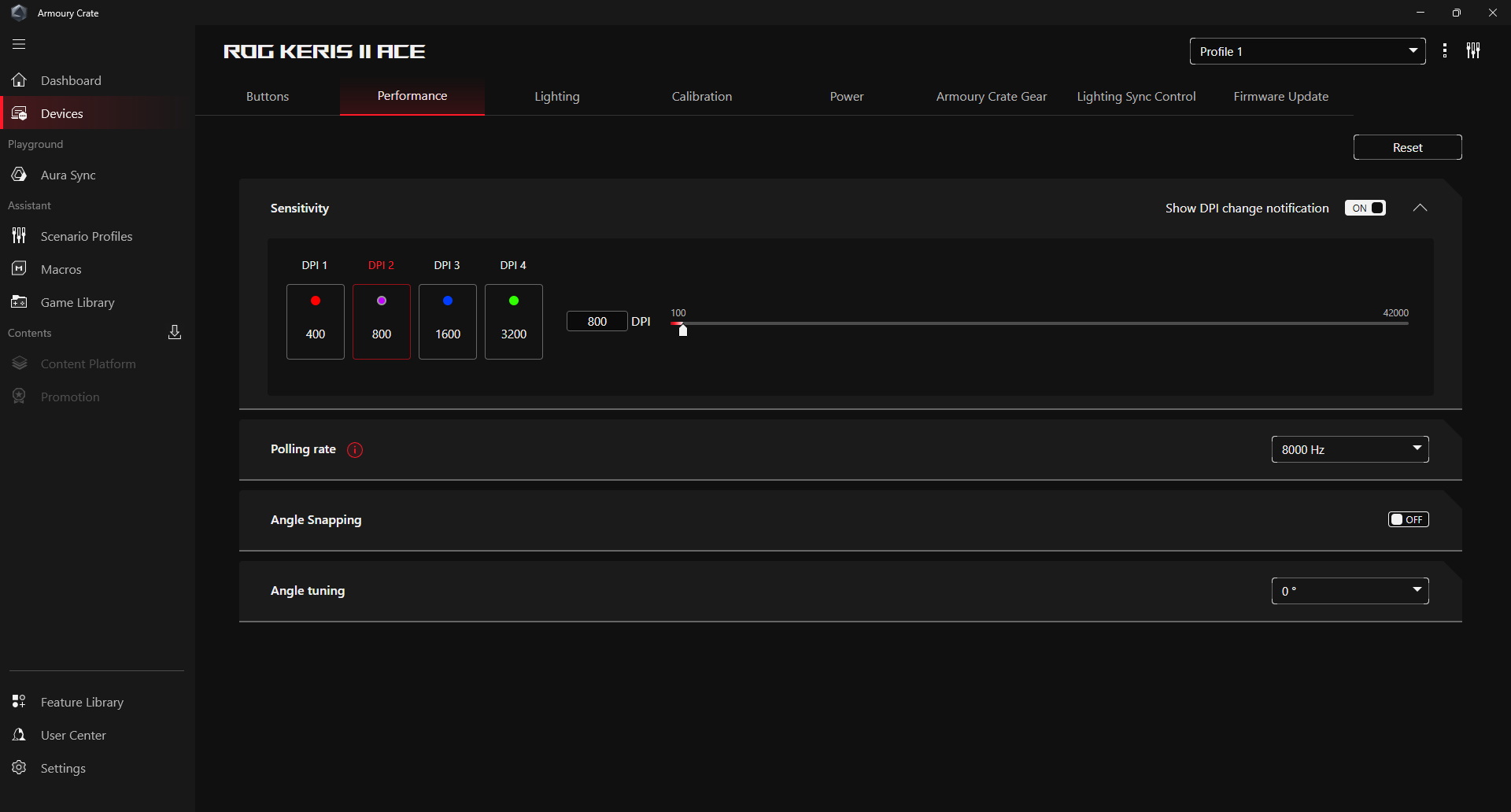This screenshot has height=812, width=1511.
Task: Switch to the Performance tab
Action: [x=412, y=96]
